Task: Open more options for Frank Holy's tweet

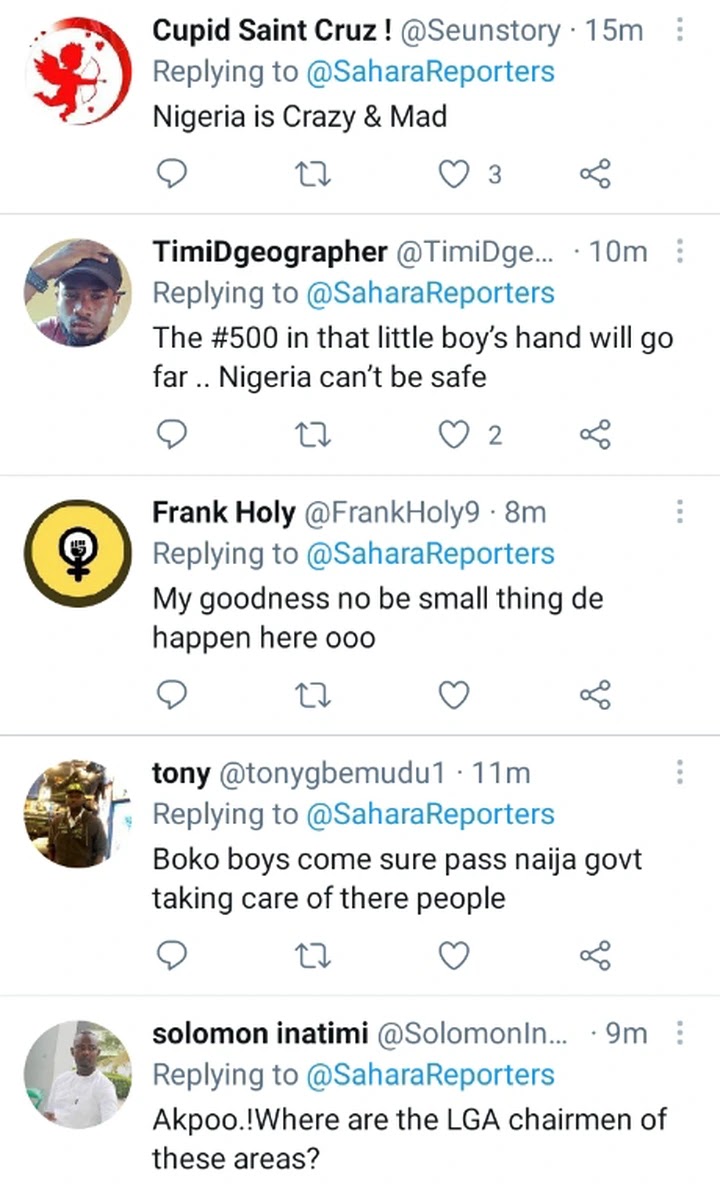Action: pos(679,512)
